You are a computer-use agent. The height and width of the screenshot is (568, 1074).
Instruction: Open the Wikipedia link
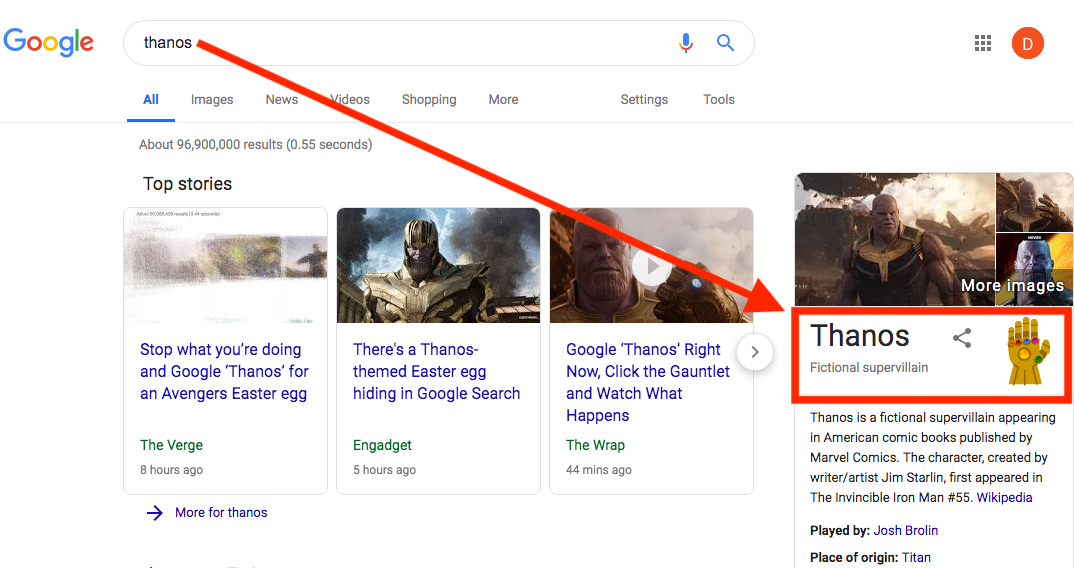[x=1004, y=497]
